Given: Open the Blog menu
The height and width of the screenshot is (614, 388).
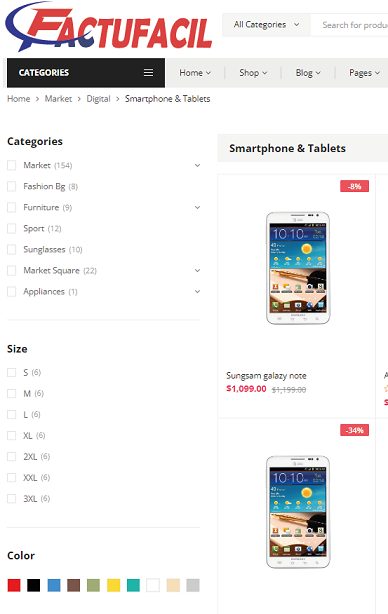Looking at the screenshot, I should click(x=308, y=73).
